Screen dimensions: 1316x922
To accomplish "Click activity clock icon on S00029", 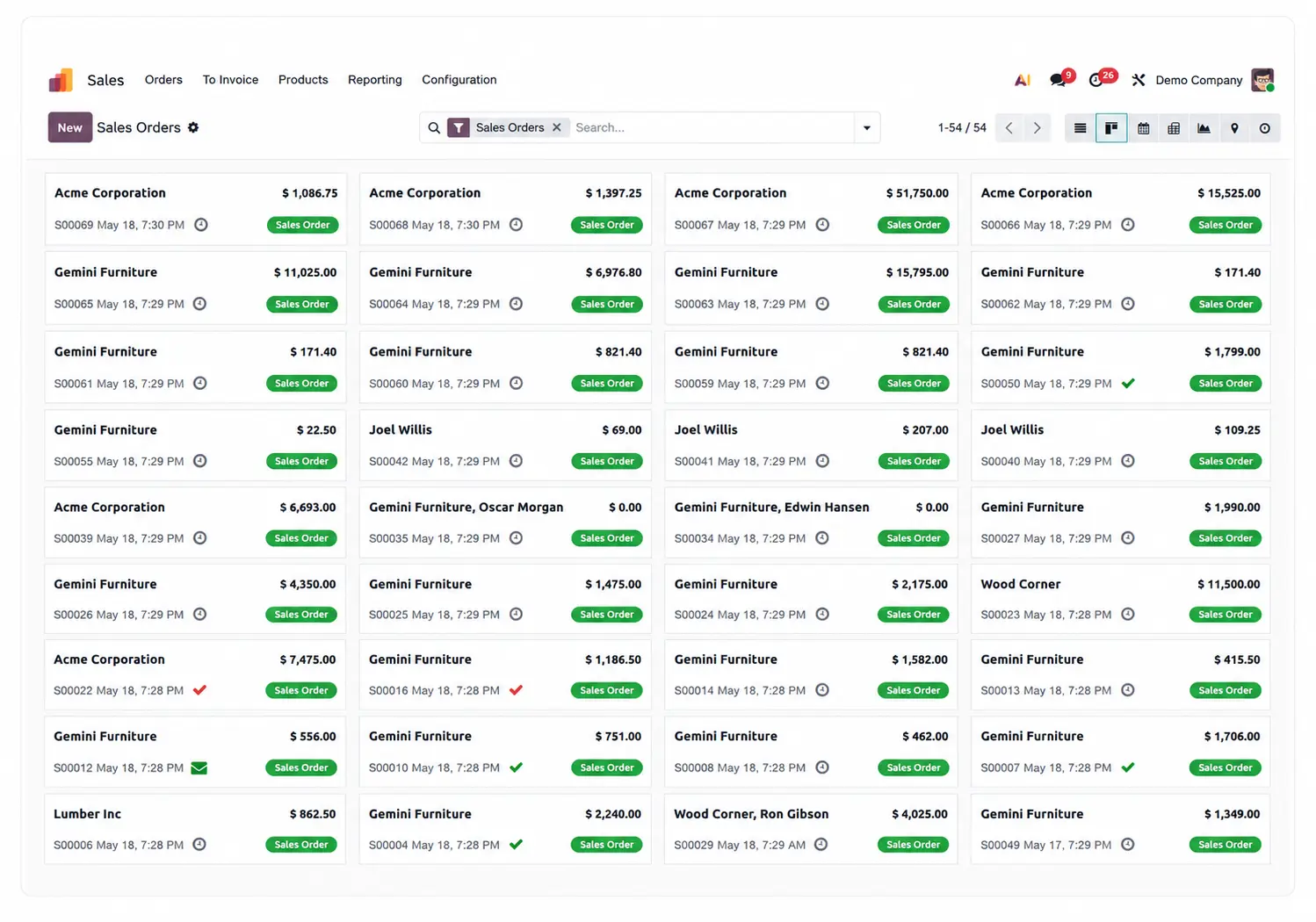I will tap(821, 845).
